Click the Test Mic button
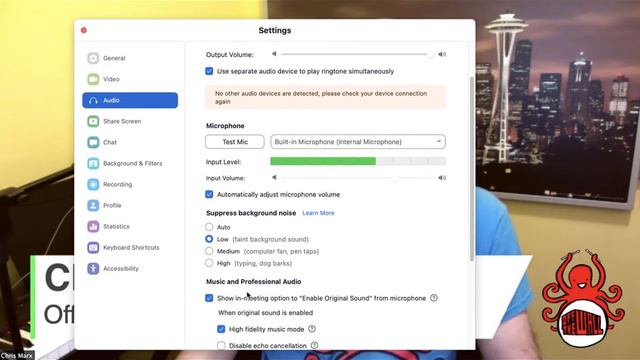Viewport: 640px width, 360px height. coord(235,142)
